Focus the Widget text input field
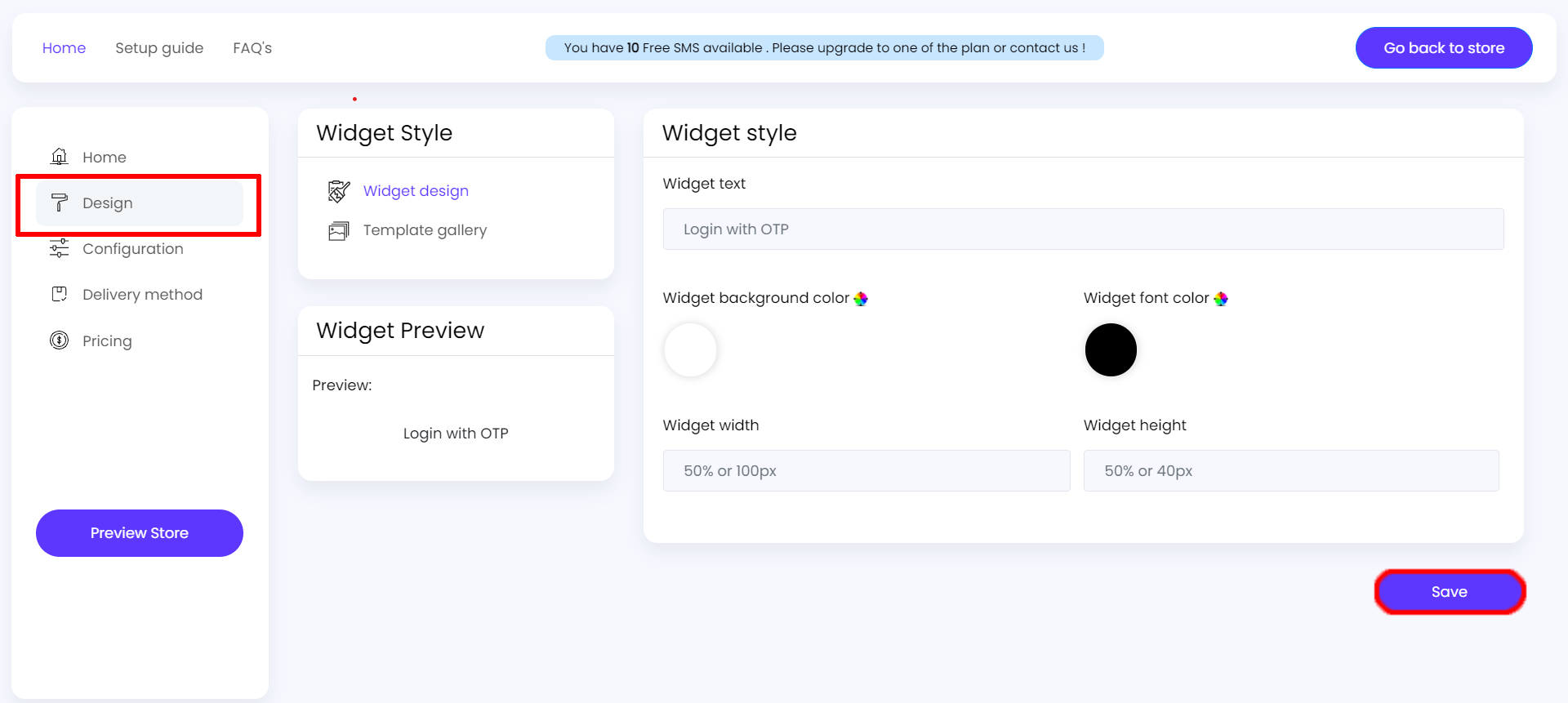Viewport: 1568px width, 703px height. click(1083, 229)
